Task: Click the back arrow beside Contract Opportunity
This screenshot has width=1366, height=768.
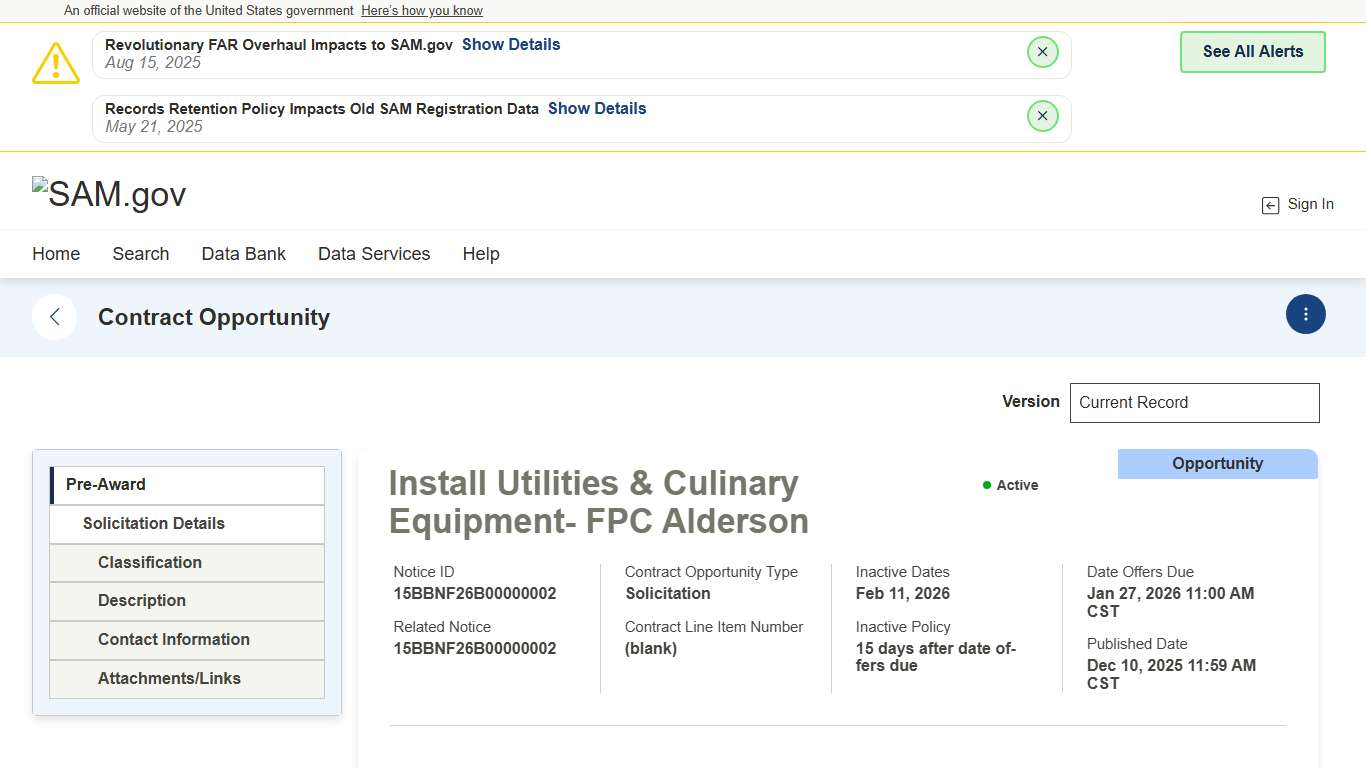Action: click(x=55, y=317)
